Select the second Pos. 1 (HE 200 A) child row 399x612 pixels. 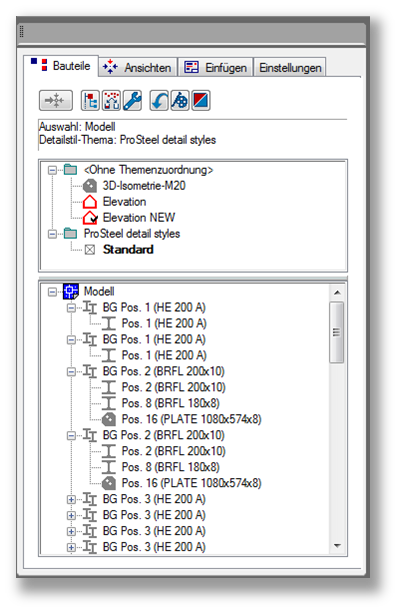(164, 356)
